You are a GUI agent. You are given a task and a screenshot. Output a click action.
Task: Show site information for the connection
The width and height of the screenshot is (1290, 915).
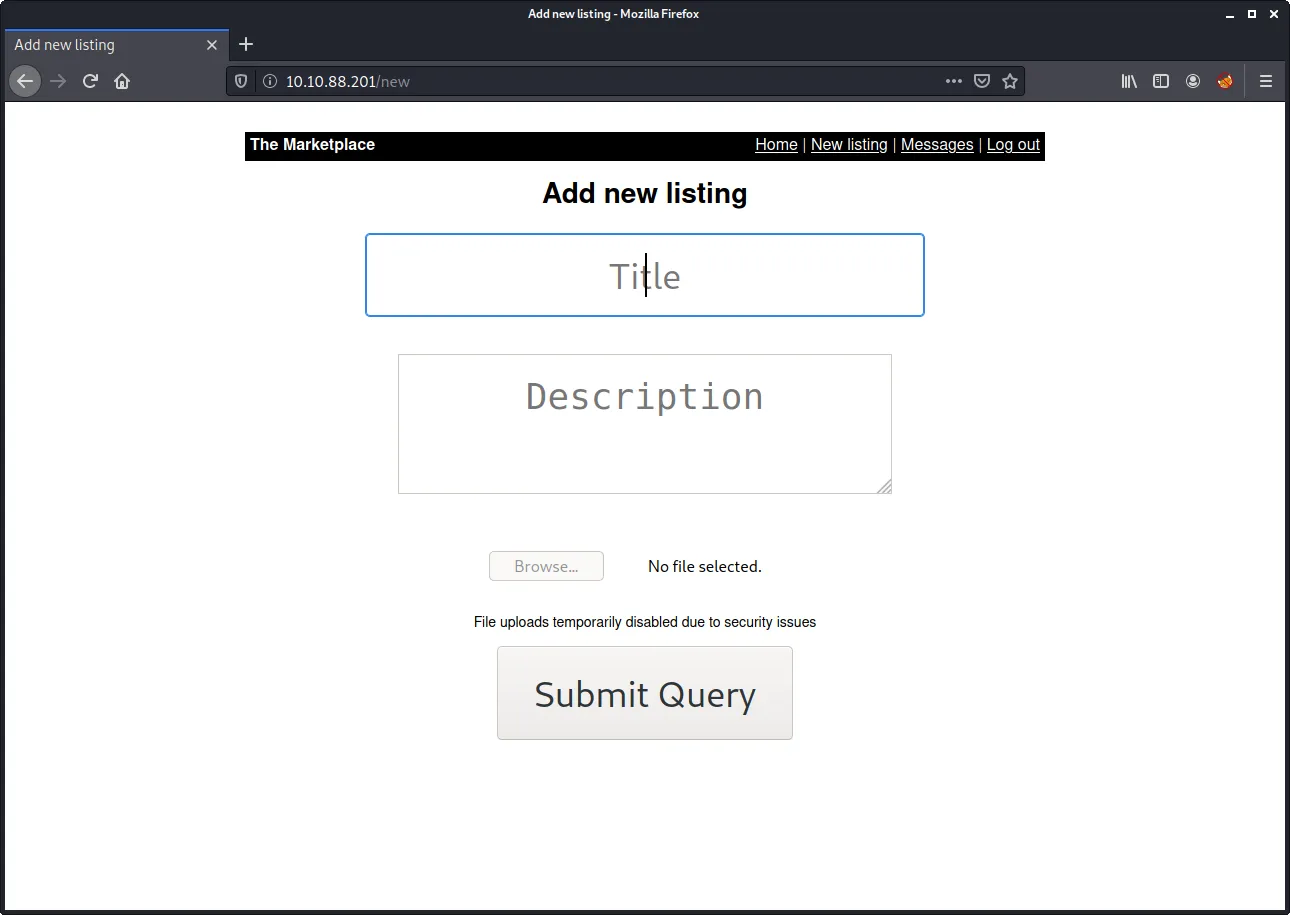(x=269, y=81)
